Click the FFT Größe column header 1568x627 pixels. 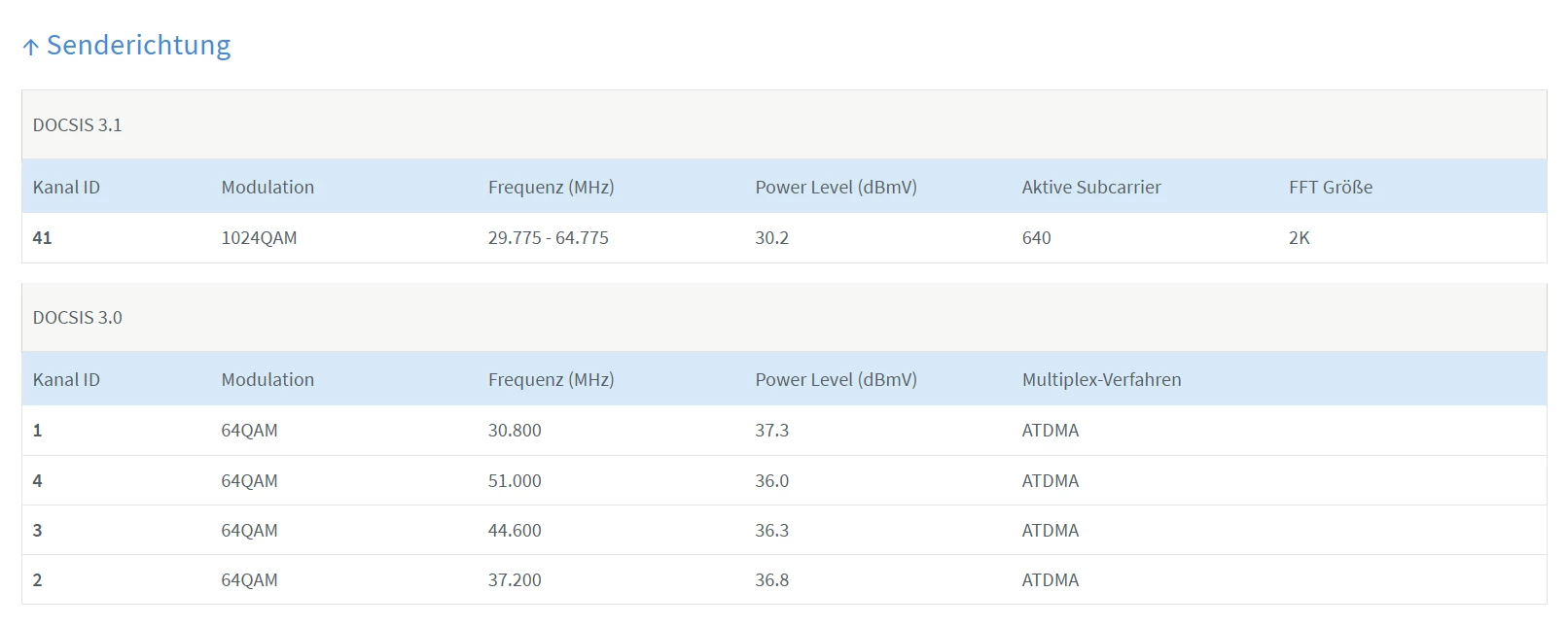1330,188
